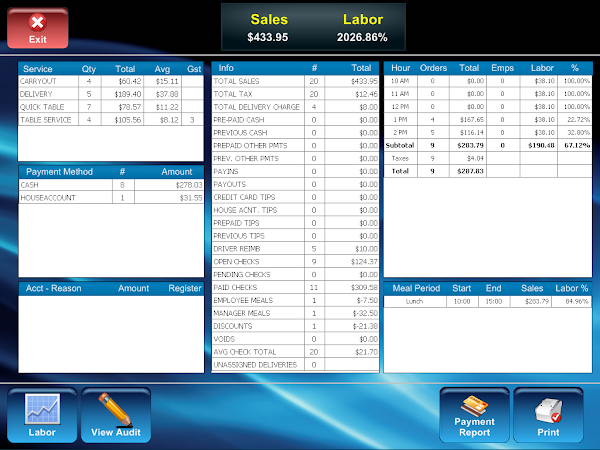This screenshot has width=600, height=450.
Task: Select the PAYINS row
Action: pyautogui.click(x=295, y=171)
